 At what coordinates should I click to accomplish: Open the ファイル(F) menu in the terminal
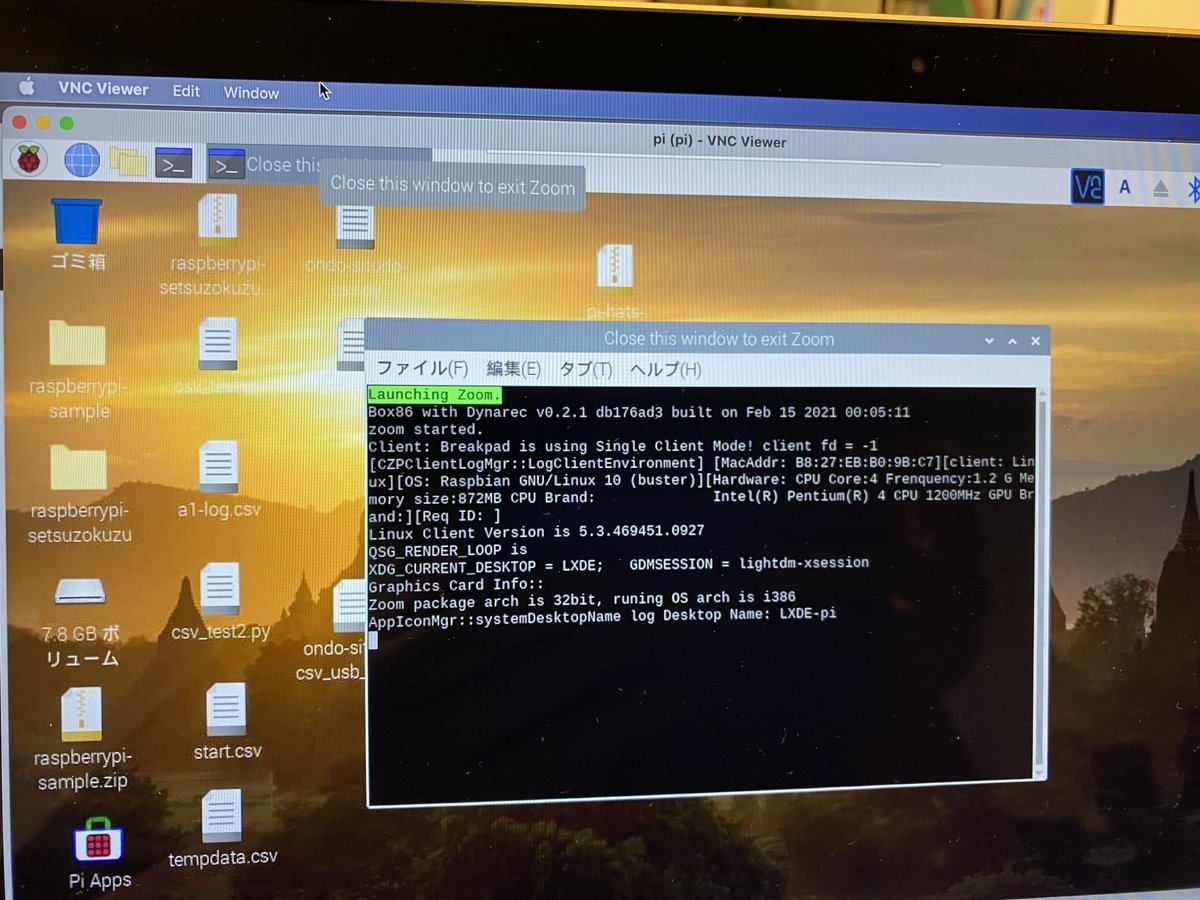[x=422, y=368]
